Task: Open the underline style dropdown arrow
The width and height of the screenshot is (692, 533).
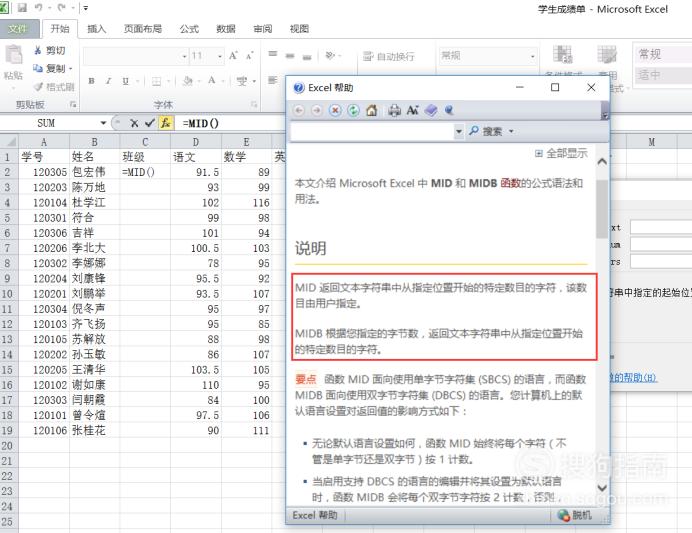Action: coord(137,81)
